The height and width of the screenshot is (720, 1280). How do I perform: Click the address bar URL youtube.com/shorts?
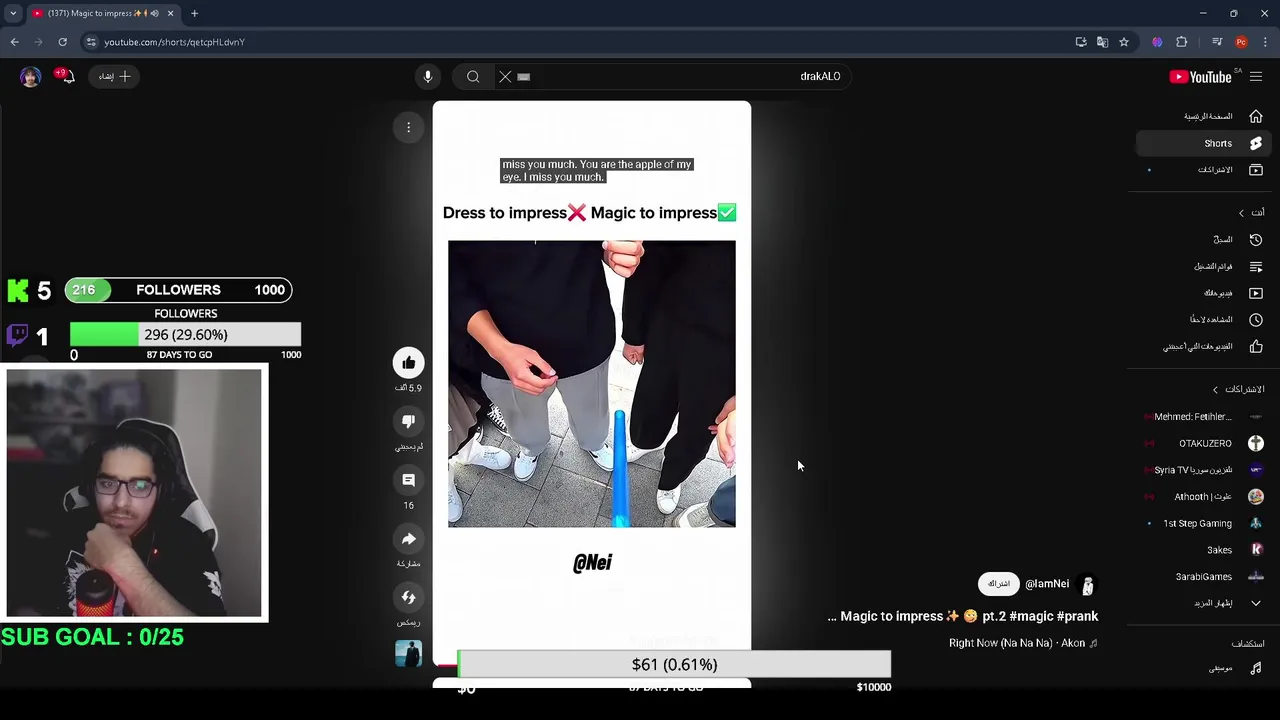click(x=175, y=42)
